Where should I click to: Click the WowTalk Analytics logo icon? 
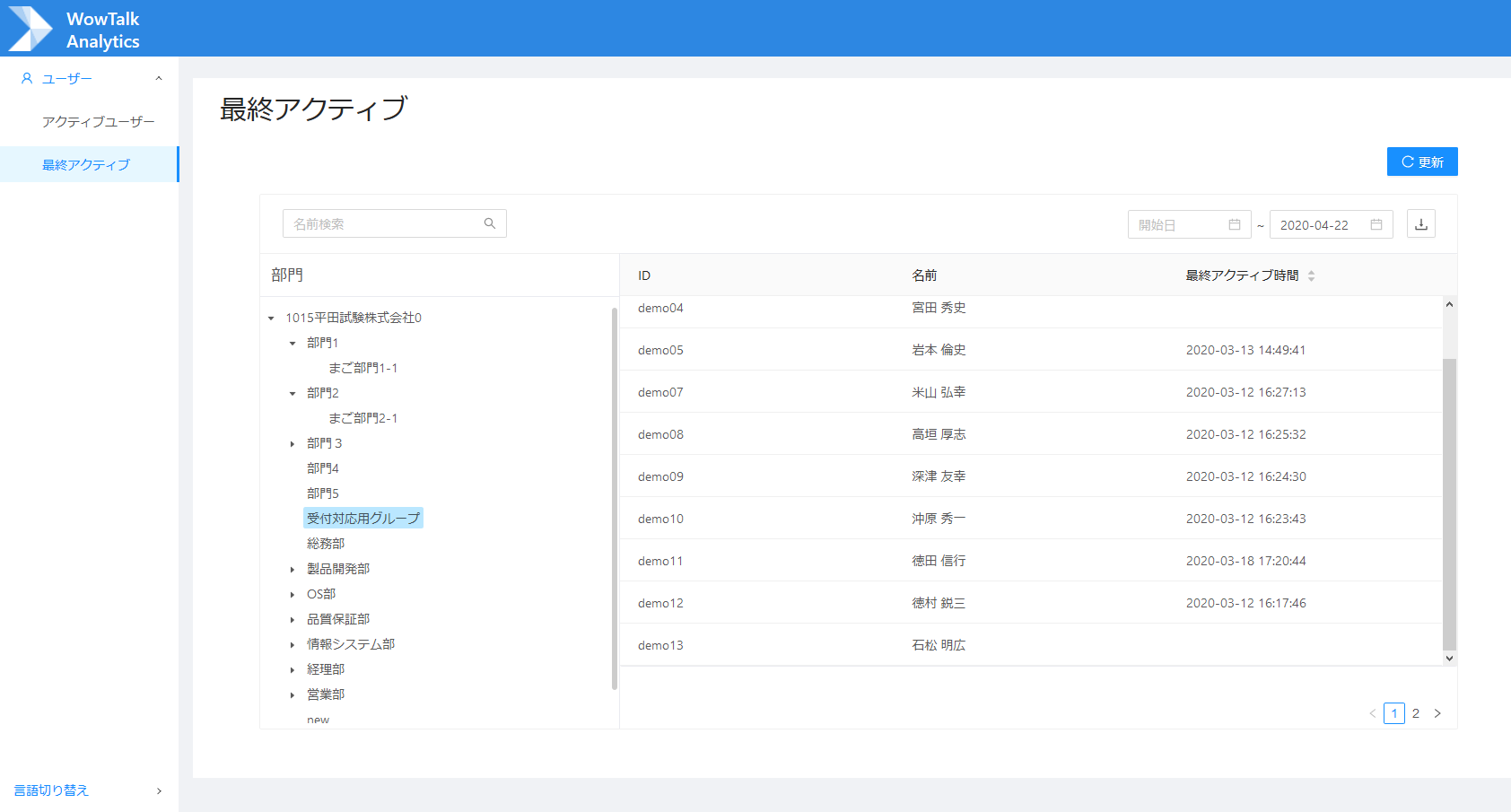(31, 29)
